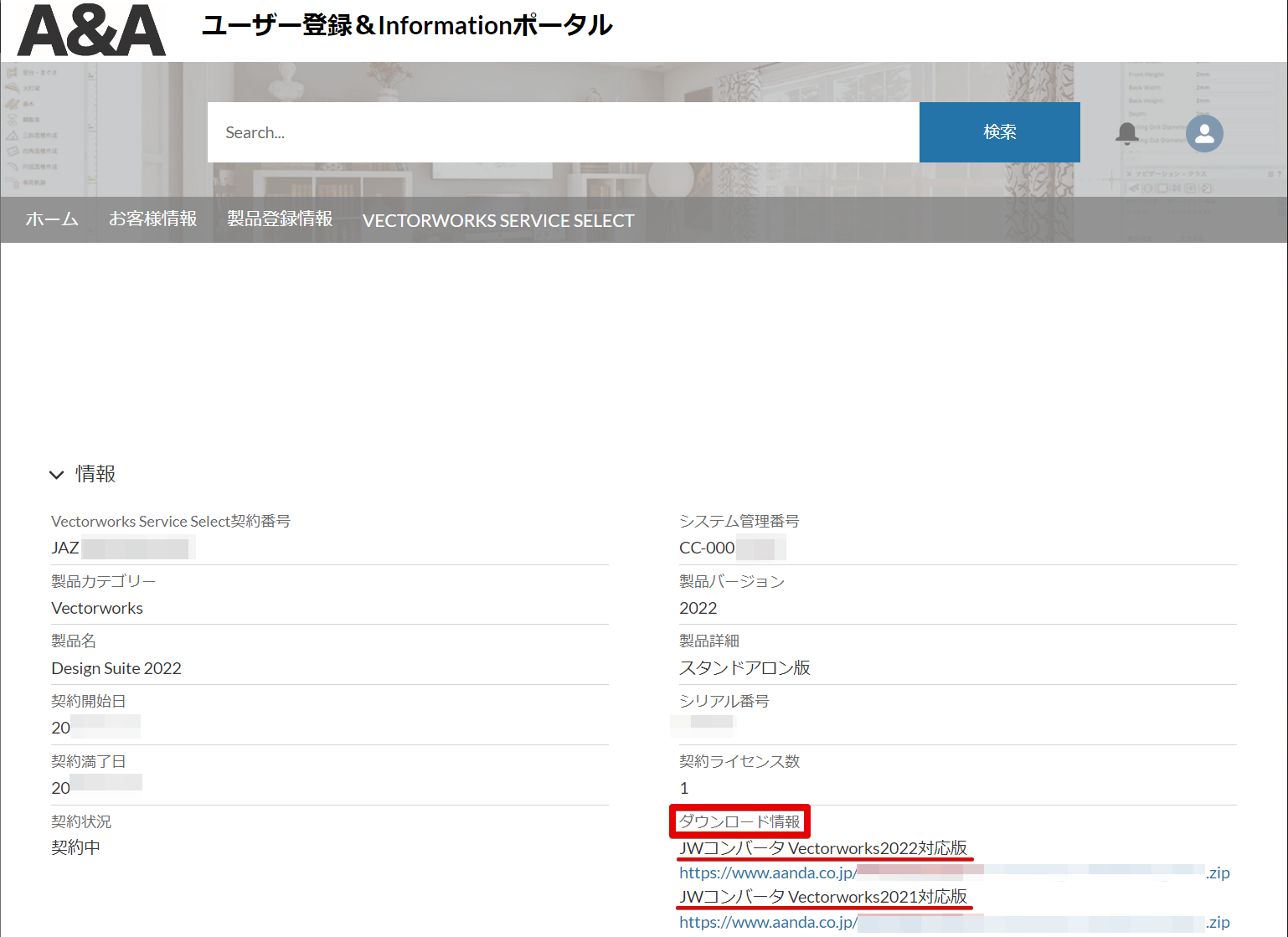Click the 契約開始日 label
This screenshot has width=1288, height=937.
(89, 701)
